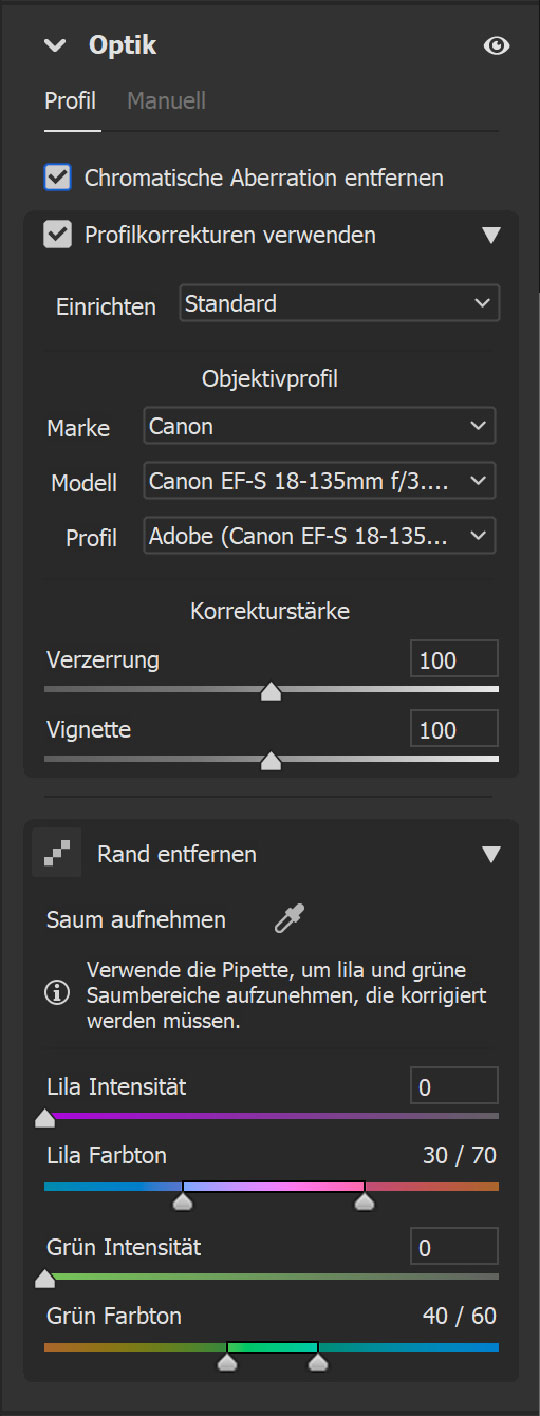Viewport: 540px width, 1416px height.
Task: Click the Grün Intensität slider handle
Action: coord(45,1278)
